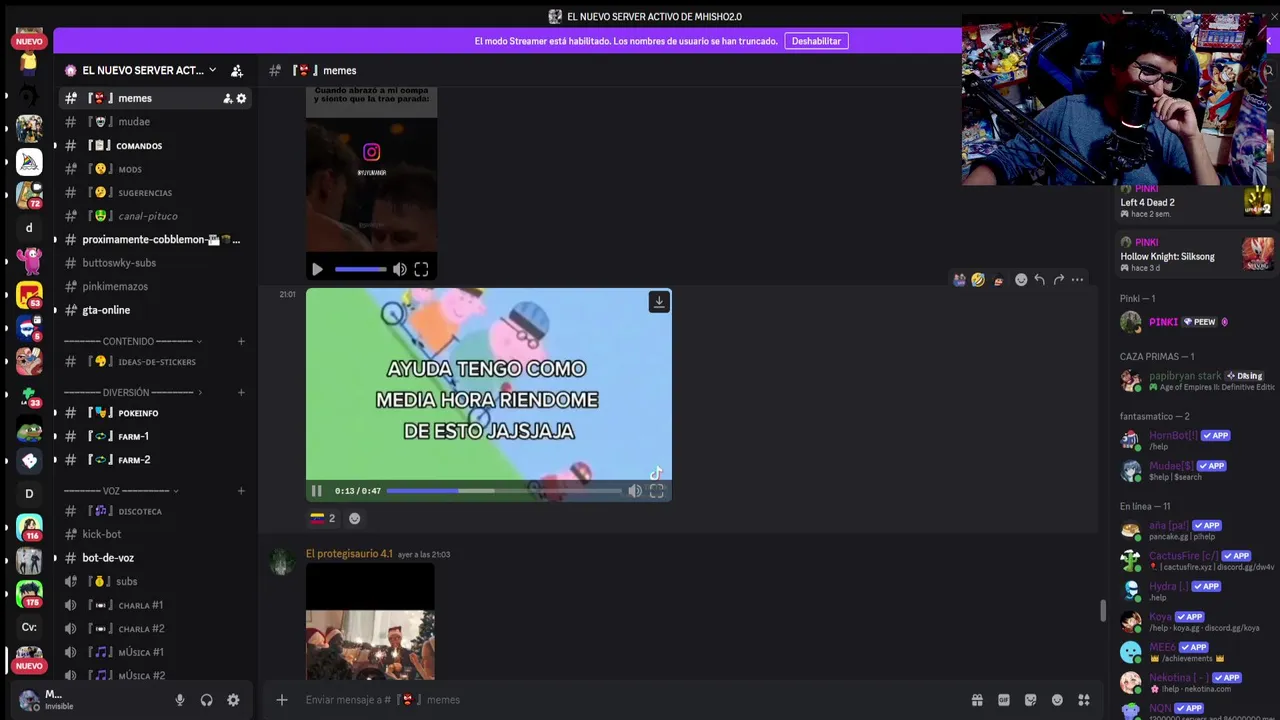Image resolution: width=1280 pixels, height=720 pixels.
Task: Attach a file with plus icon
Action: point(282,700)
